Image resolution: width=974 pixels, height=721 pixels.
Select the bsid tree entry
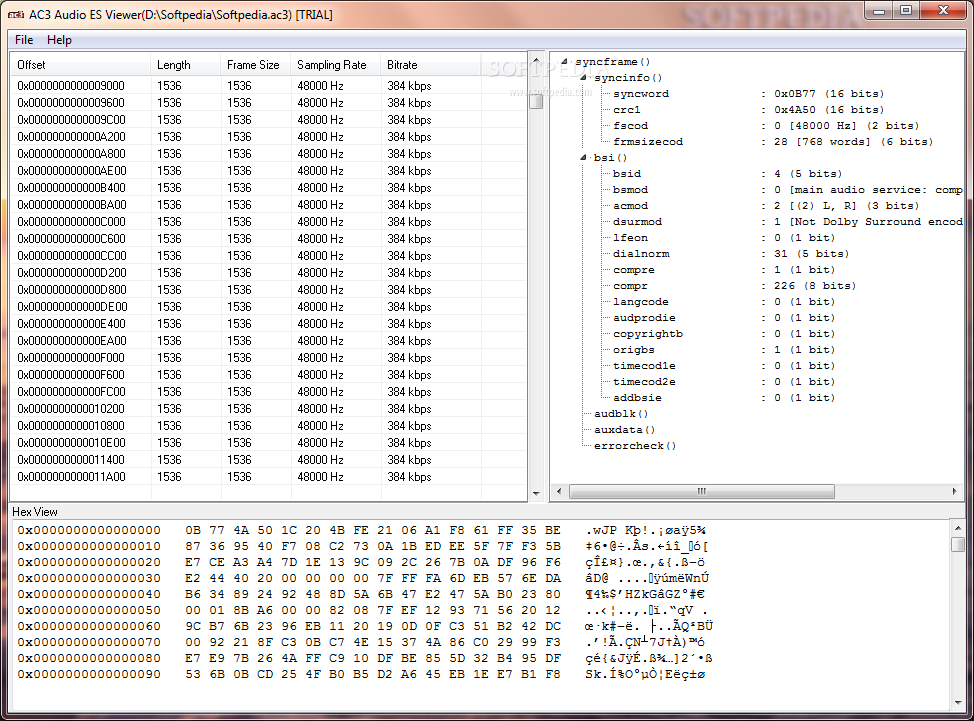coord(727,174)
